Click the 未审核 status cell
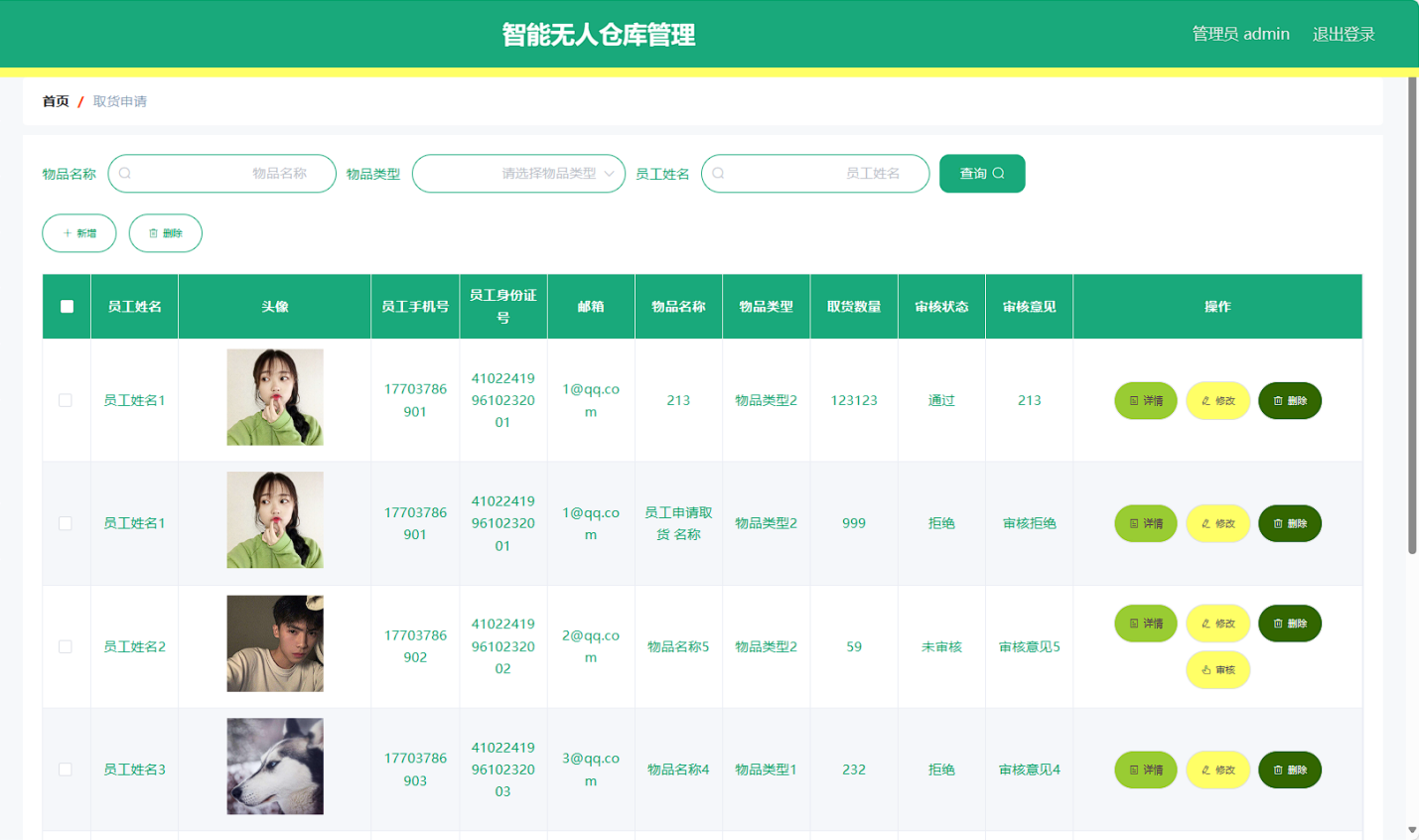 pos(941,646)
